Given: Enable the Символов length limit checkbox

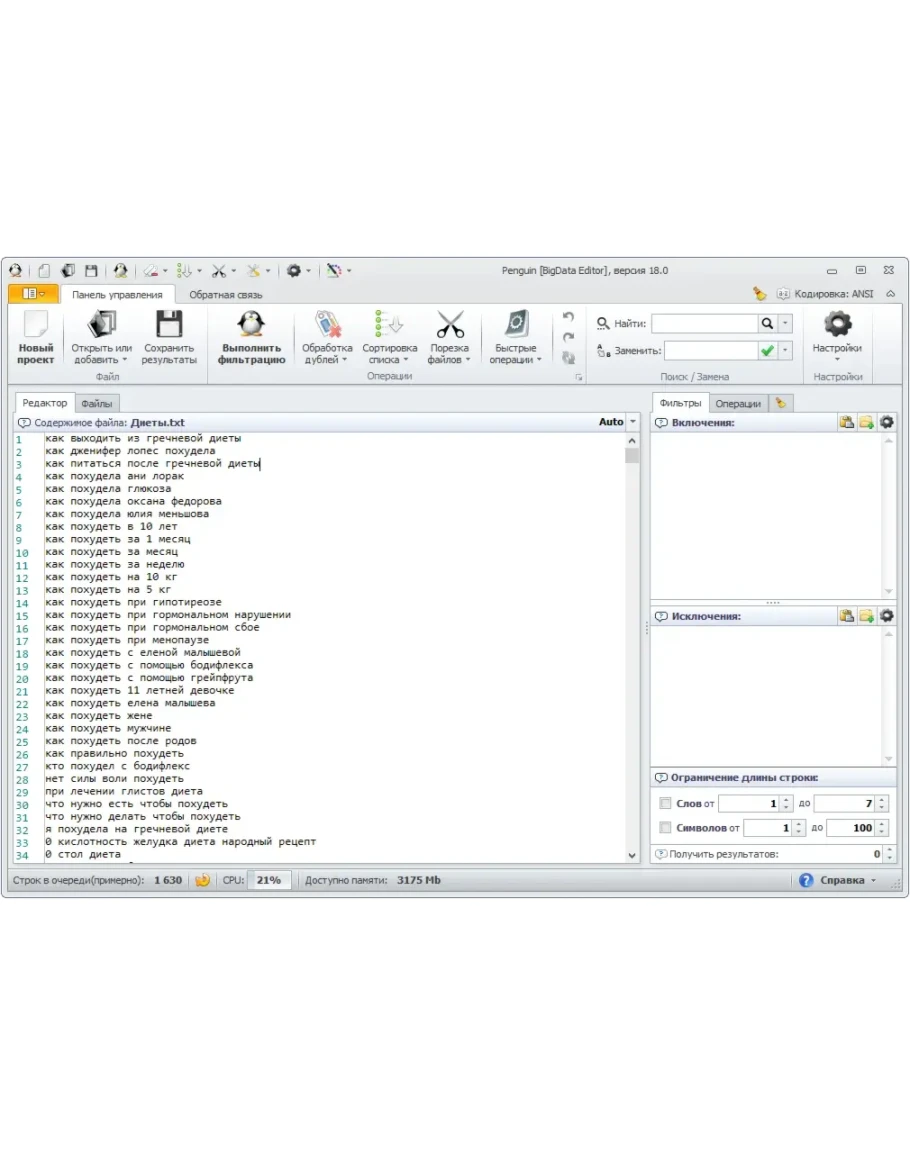Looking at the screenshot, I should coord(666,828).
